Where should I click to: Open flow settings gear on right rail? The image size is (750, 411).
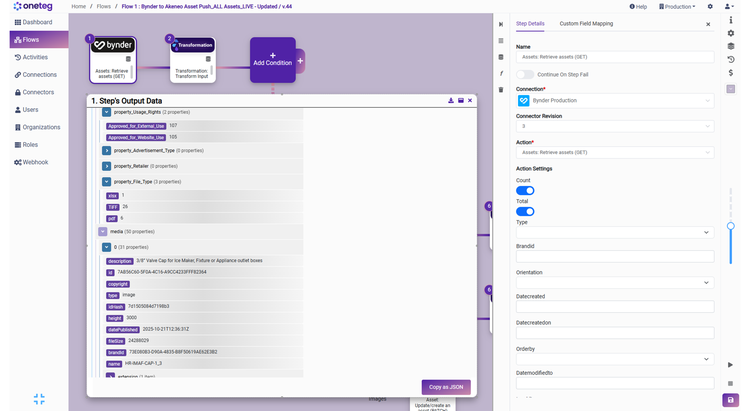tap(730, 33)
